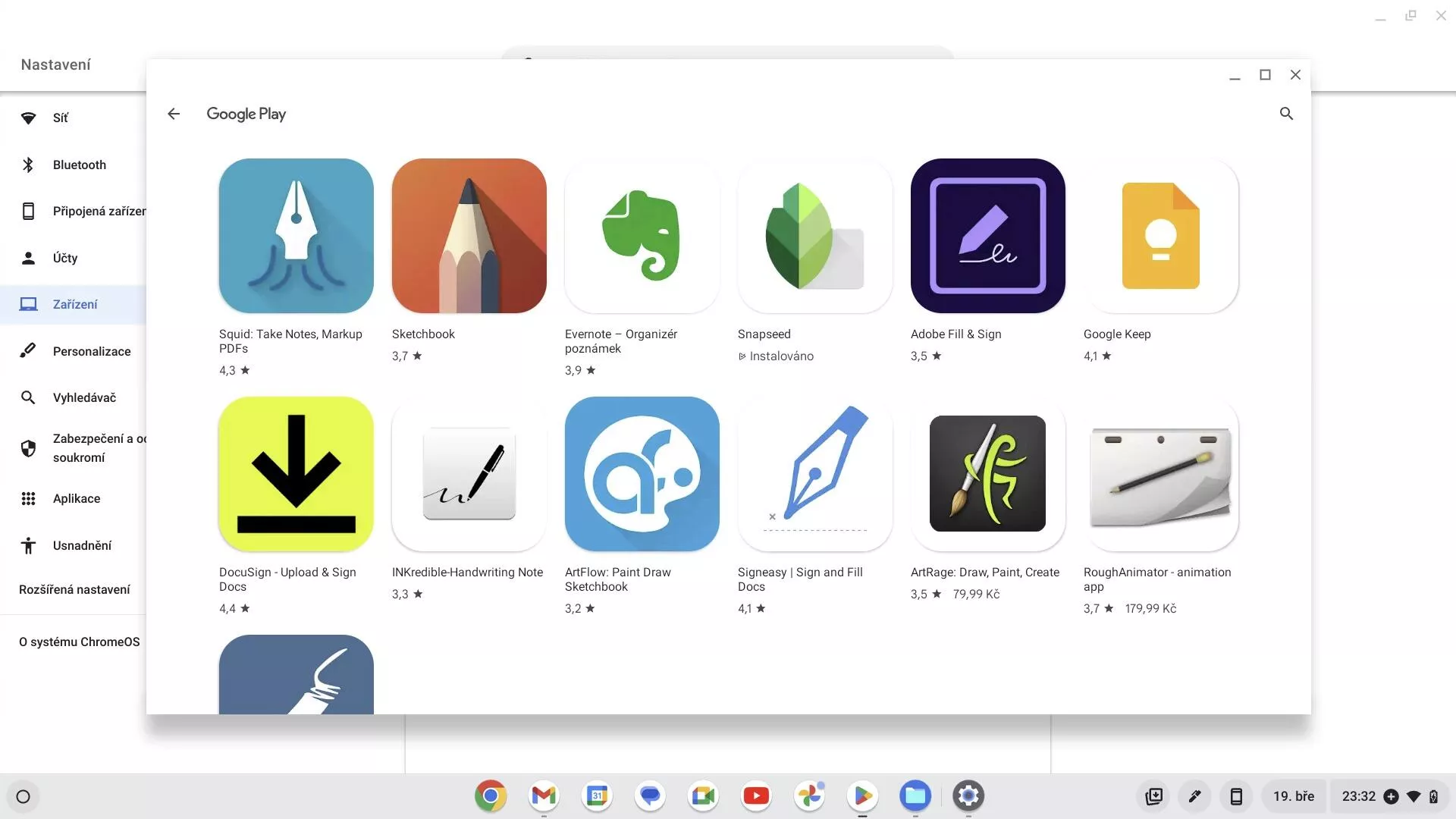Open the ArtRage brush app icon
The width and height of the screenshot is (1456, 819).
coord(987,474)
